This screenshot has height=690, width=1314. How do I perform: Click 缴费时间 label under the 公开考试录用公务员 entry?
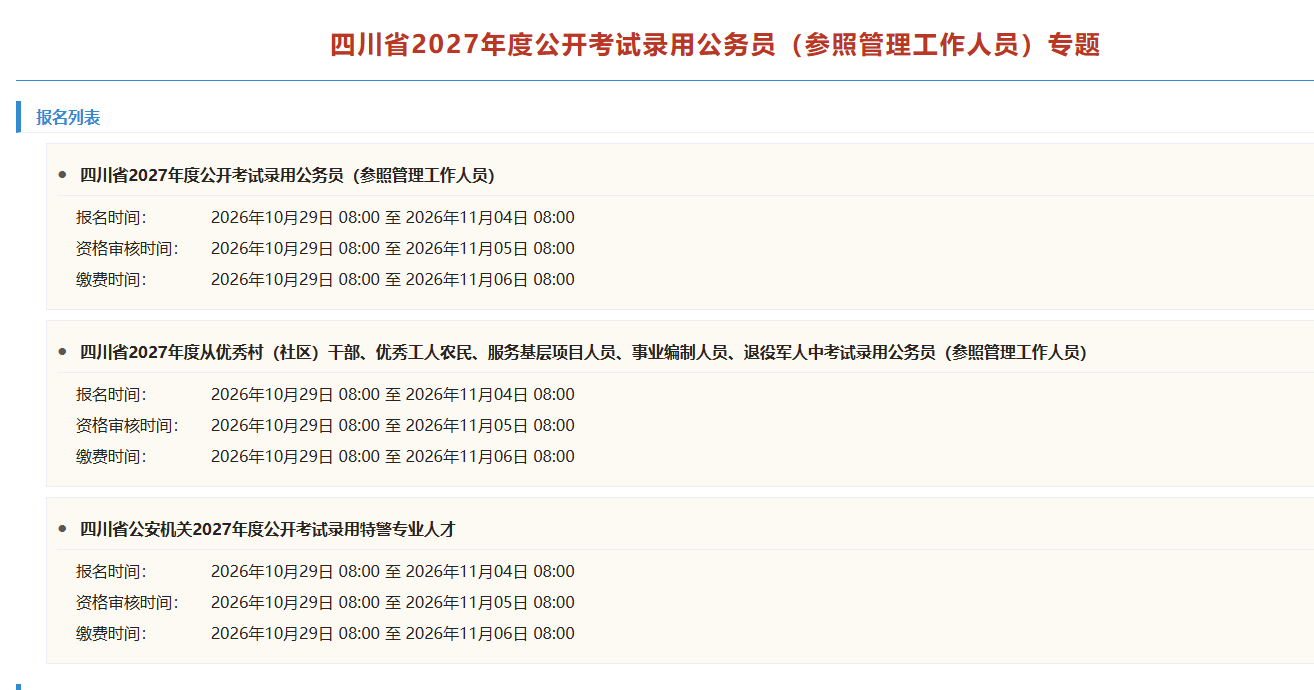pyautogui.click(x=111, y=280)
